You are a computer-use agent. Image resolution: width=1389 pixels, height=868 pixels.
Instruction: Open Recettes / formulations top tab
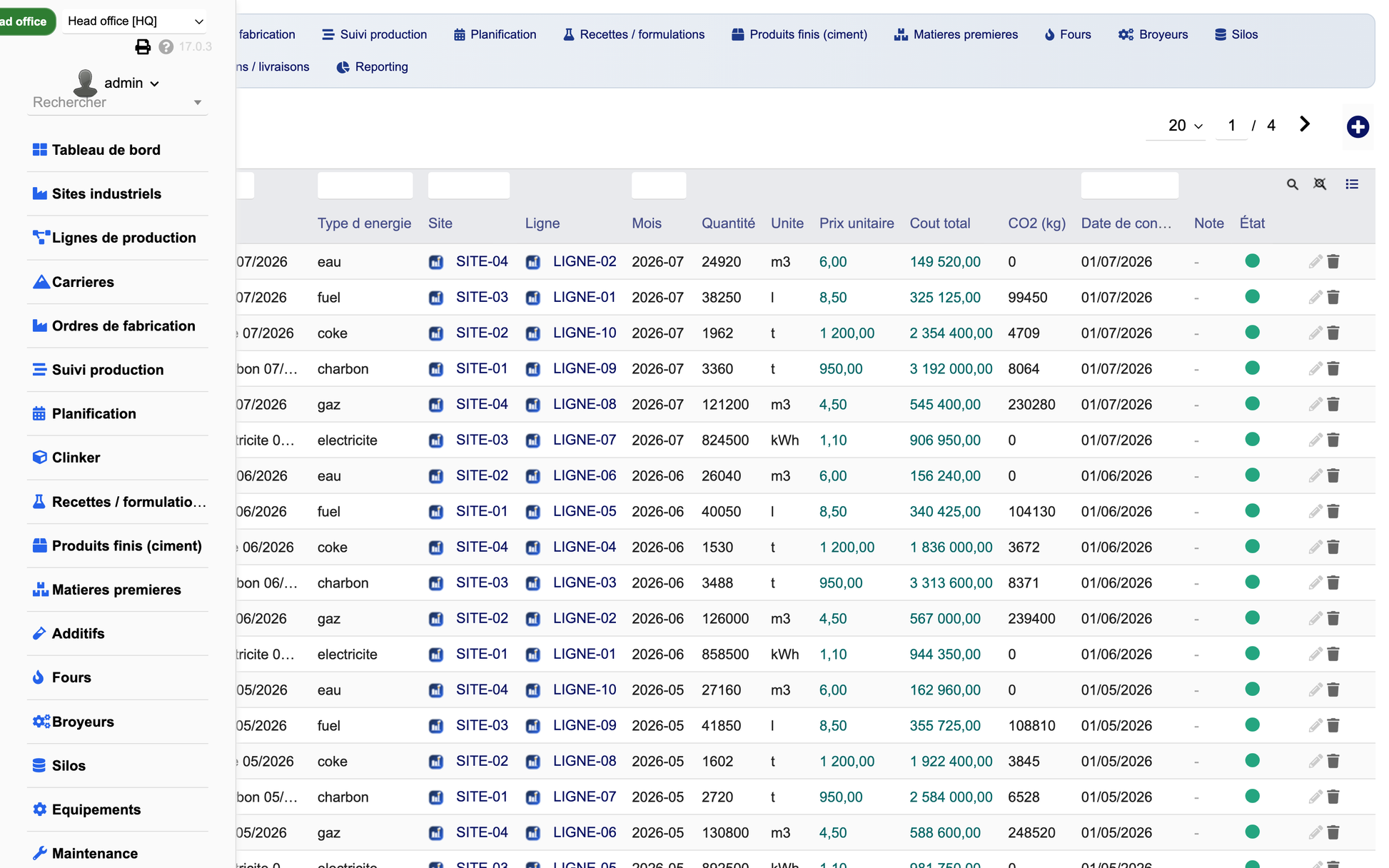coord(634,34)
